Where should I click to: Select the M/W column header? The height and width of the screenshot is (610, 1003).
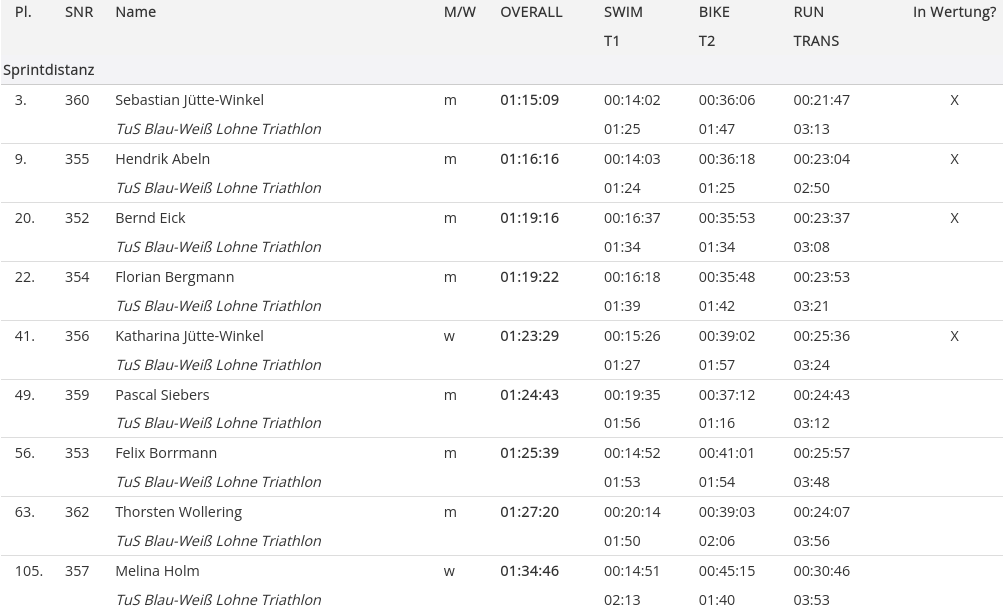pyautogui.click(x=459, y=12)
